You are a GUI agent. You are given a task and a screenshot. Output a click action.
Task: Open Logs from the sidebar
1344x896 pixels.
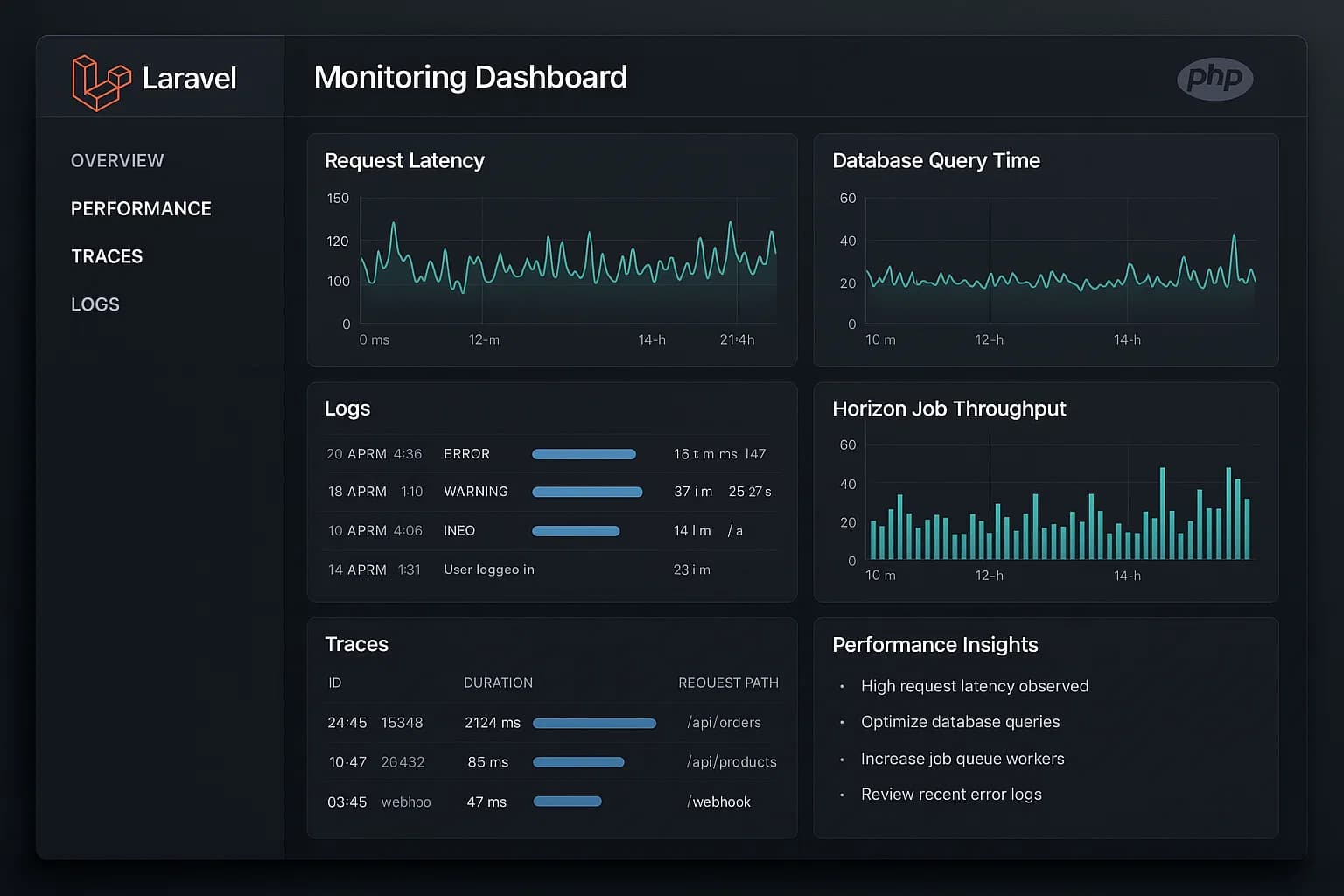95,304
